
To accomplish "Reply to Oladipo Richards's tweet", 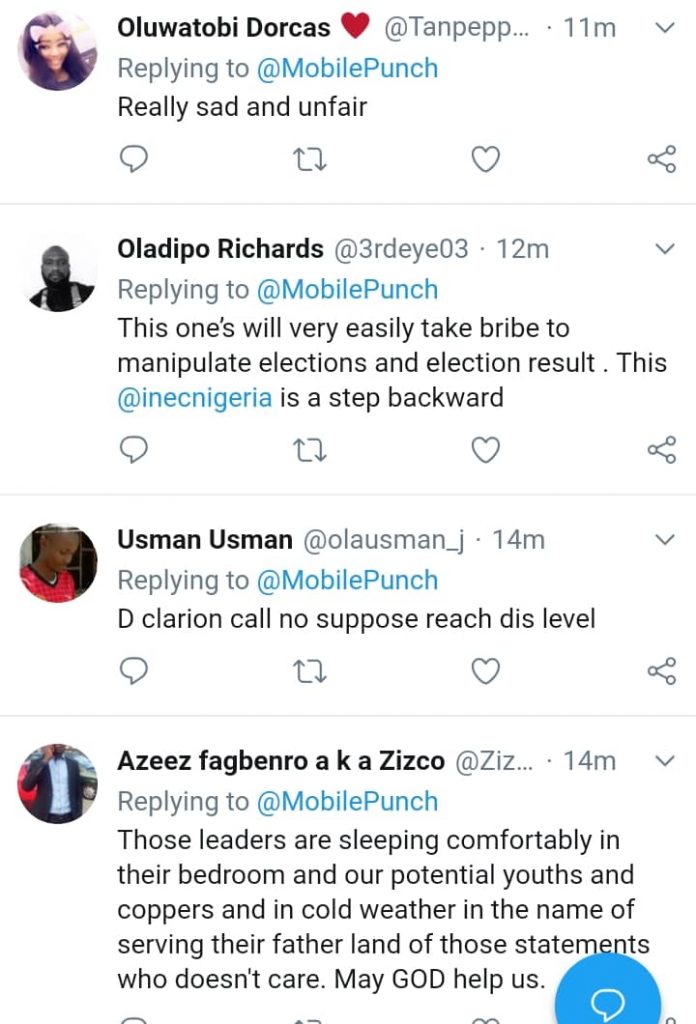I will click(x=133, y=451).
